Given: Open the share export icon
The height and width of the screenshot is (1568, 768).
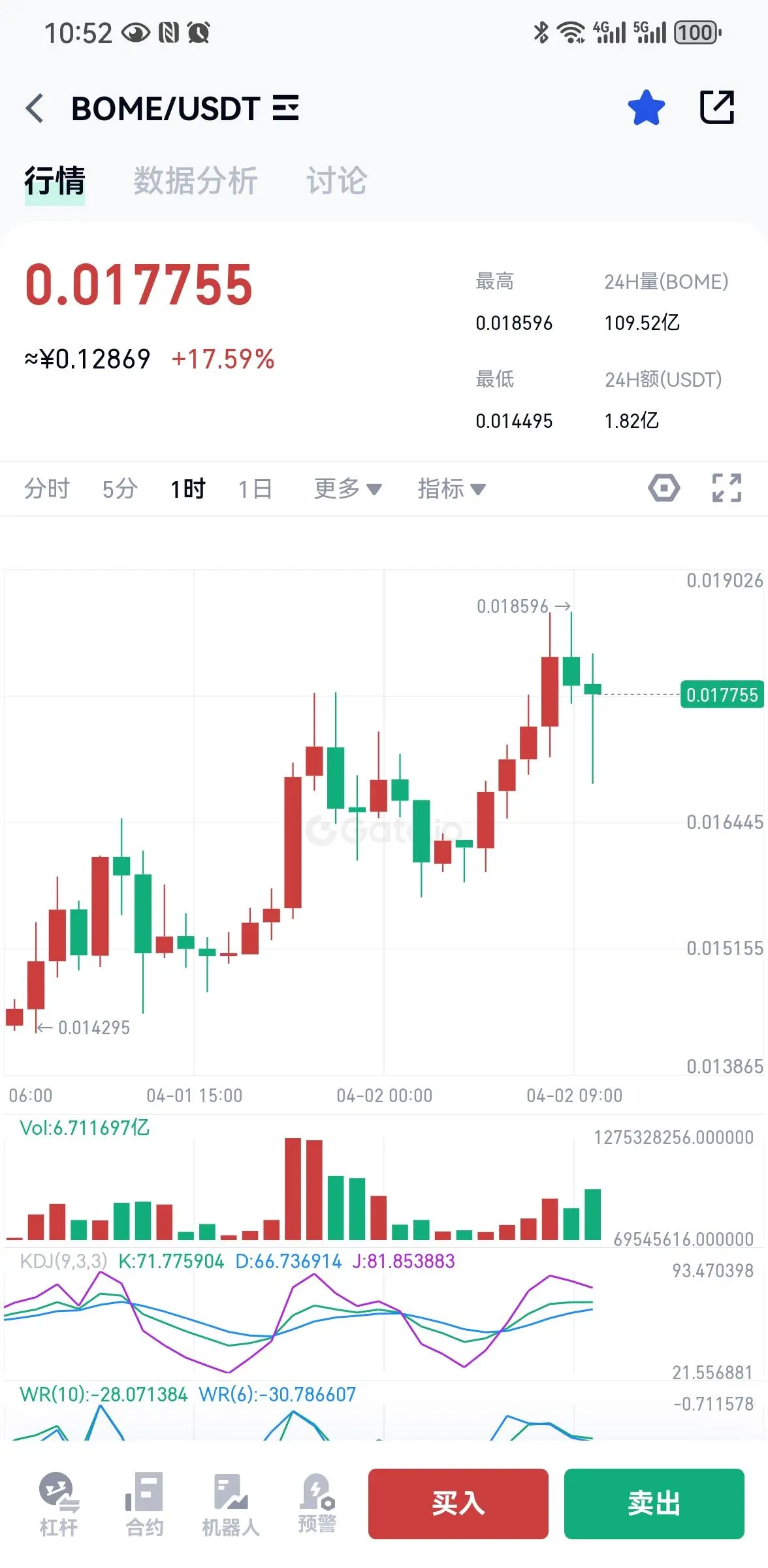Looking at the screenshot, I should [717, 107].
